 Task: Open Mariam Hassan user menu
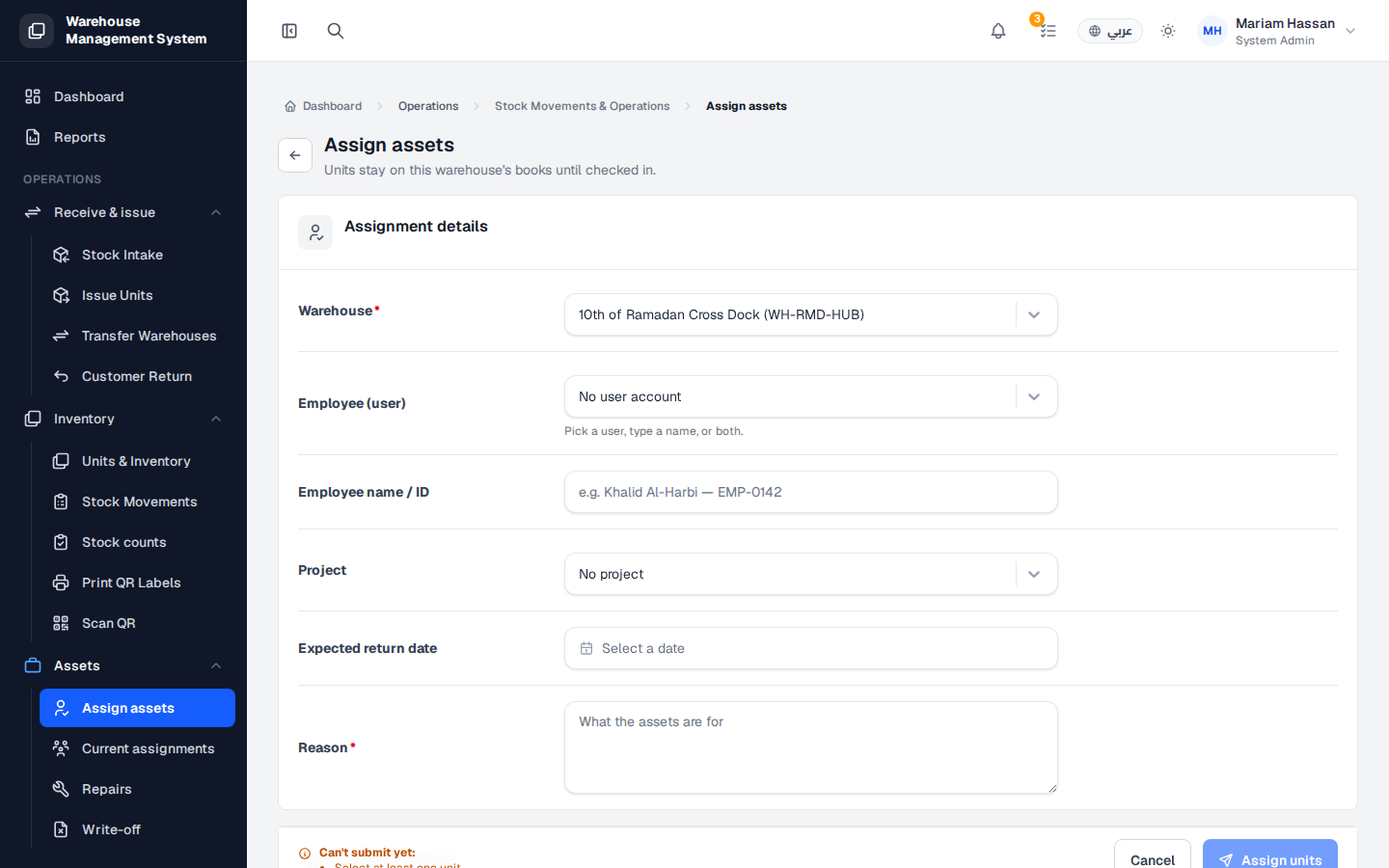(1277, 31)
